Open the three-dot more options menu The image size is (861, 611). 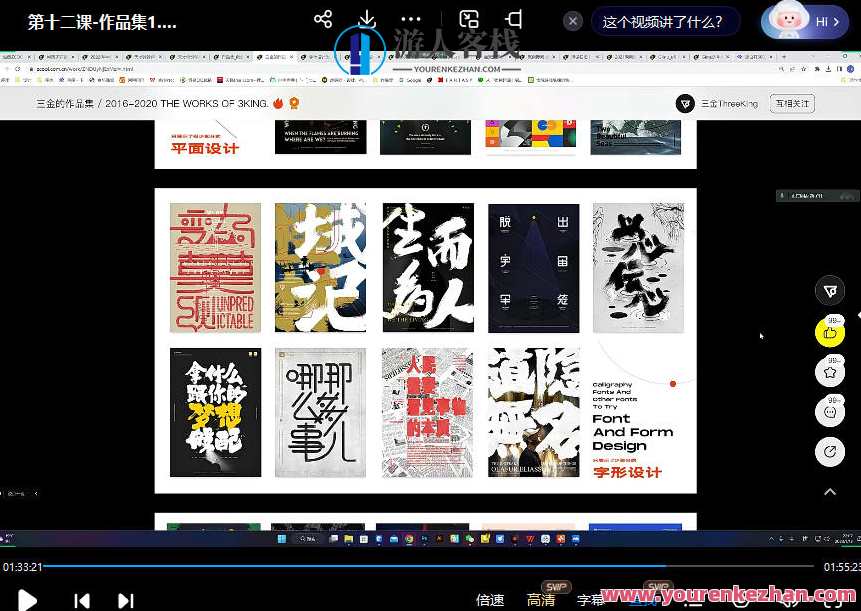pos(411,20)
